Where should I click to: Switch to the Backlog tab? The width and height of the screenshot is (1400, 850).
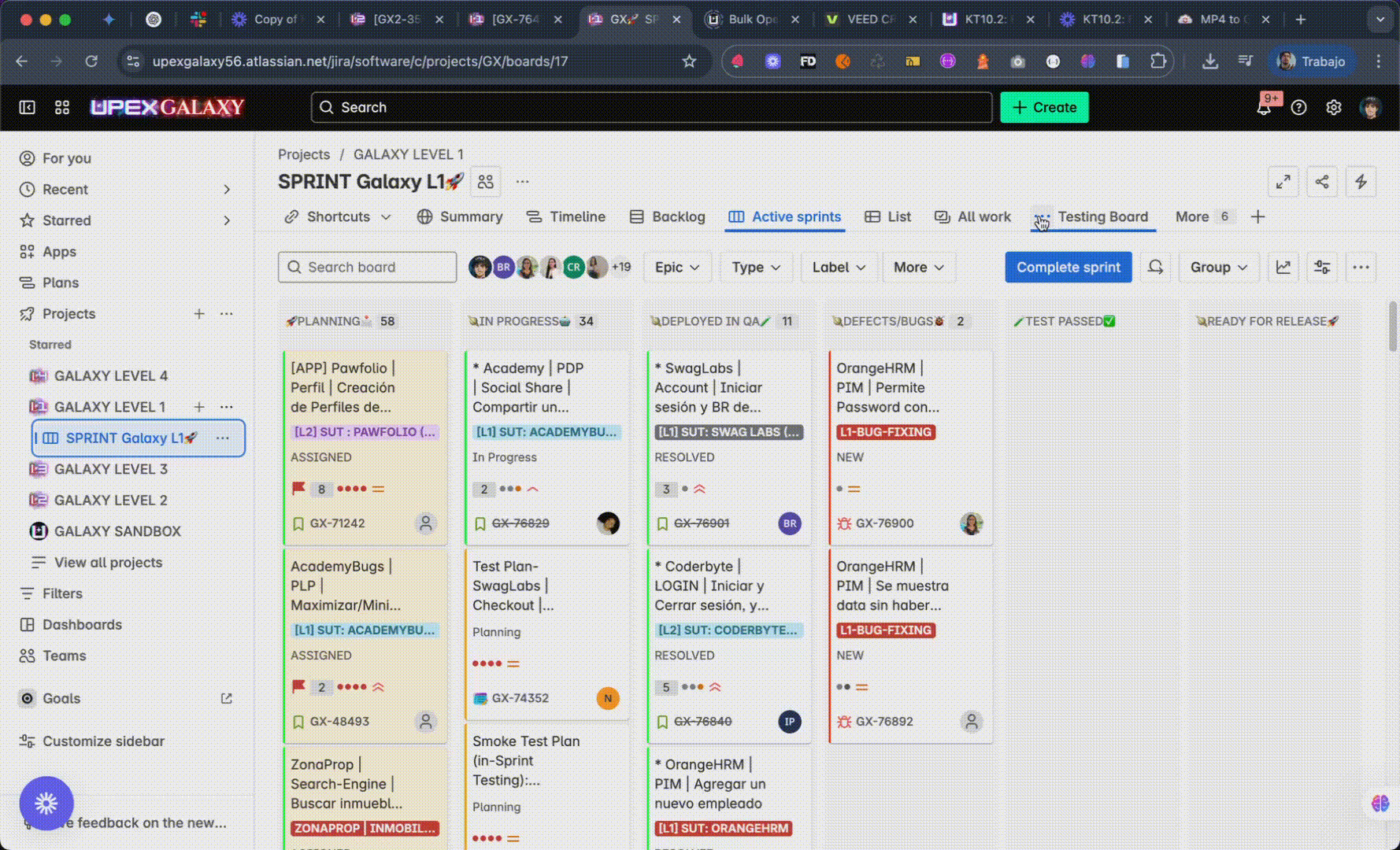(668, 217)
